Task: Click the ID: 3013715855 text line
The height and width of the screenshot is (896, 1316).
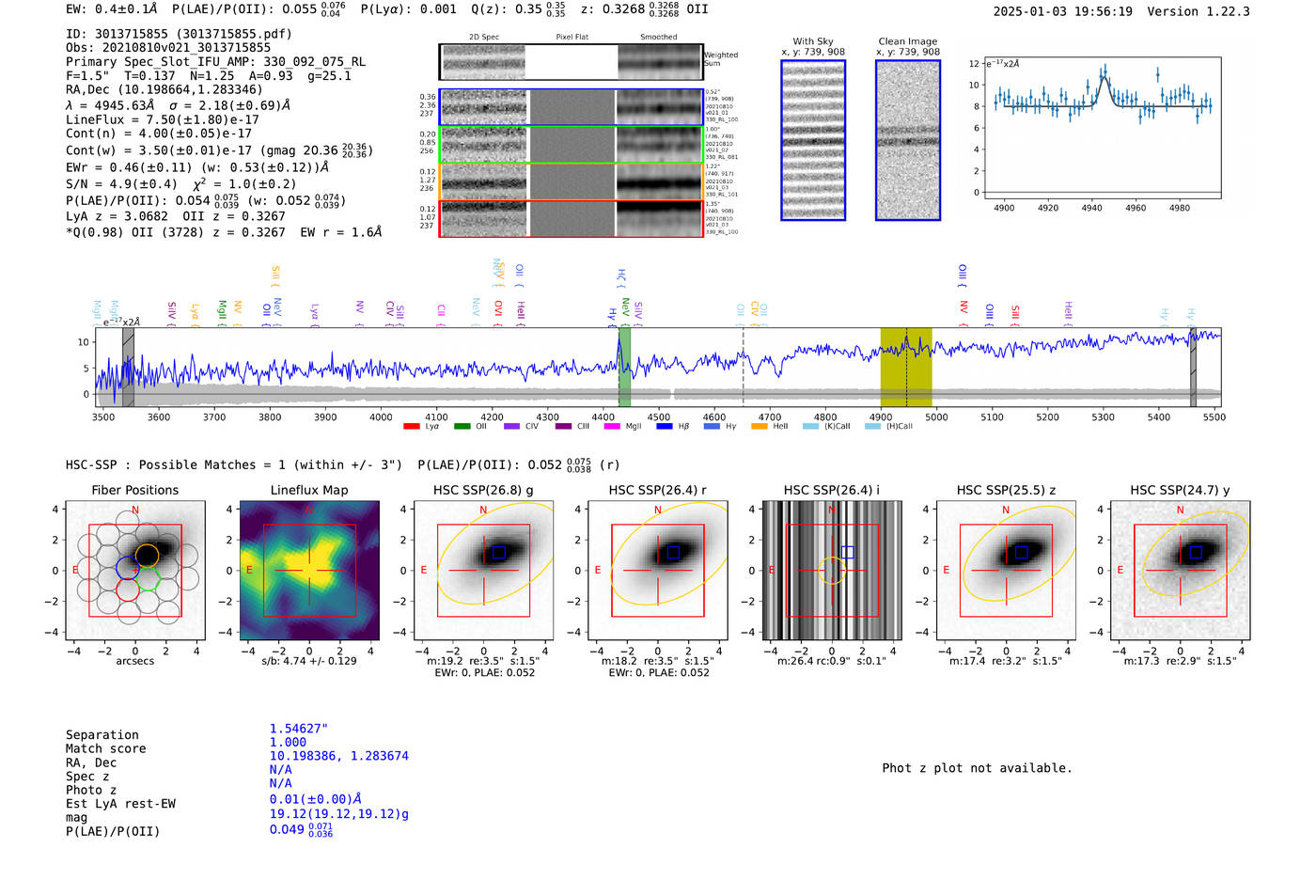Action: coord(179,34)
